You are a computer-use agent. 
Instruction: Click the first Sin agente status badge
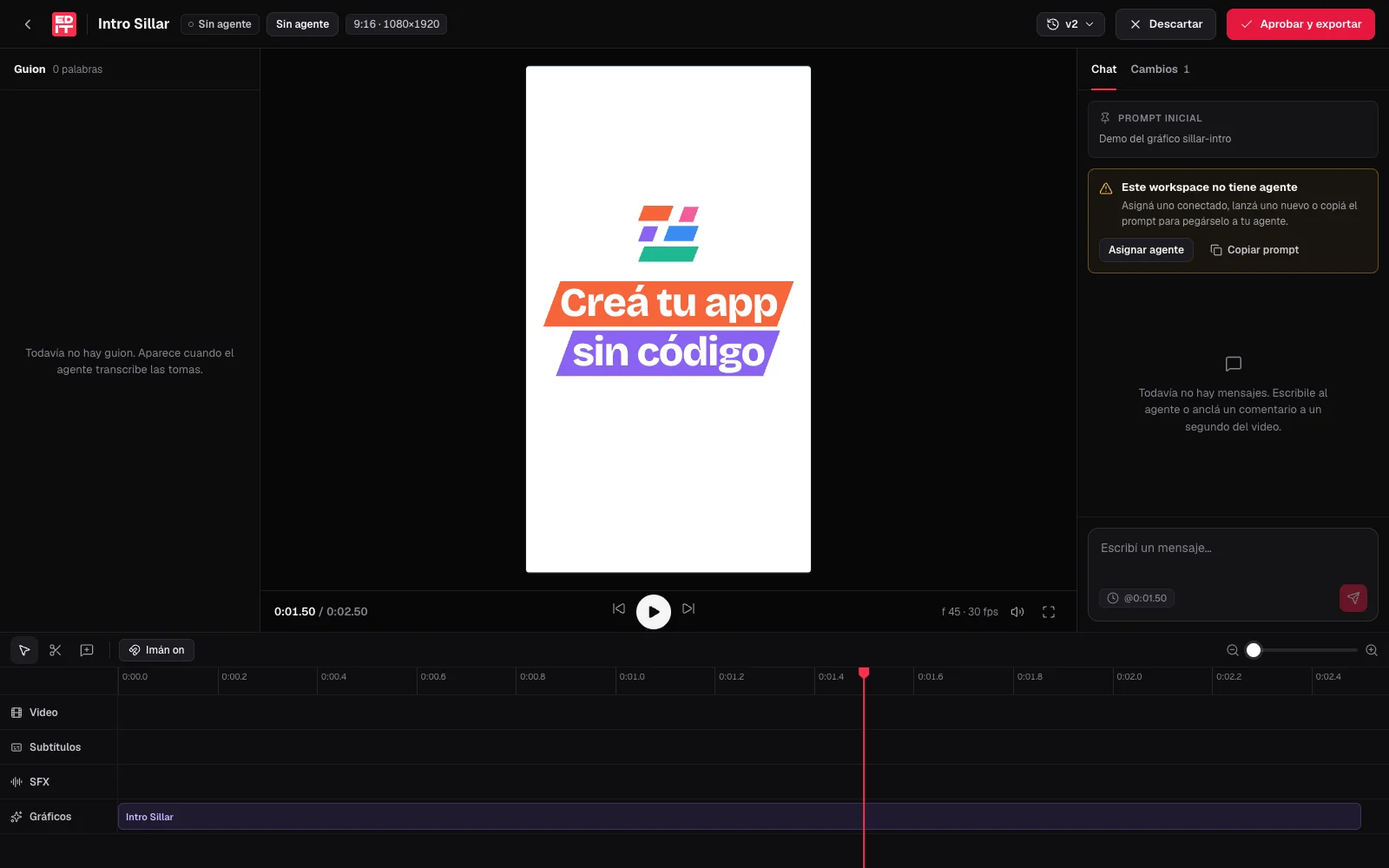click(x=220, y=24)
